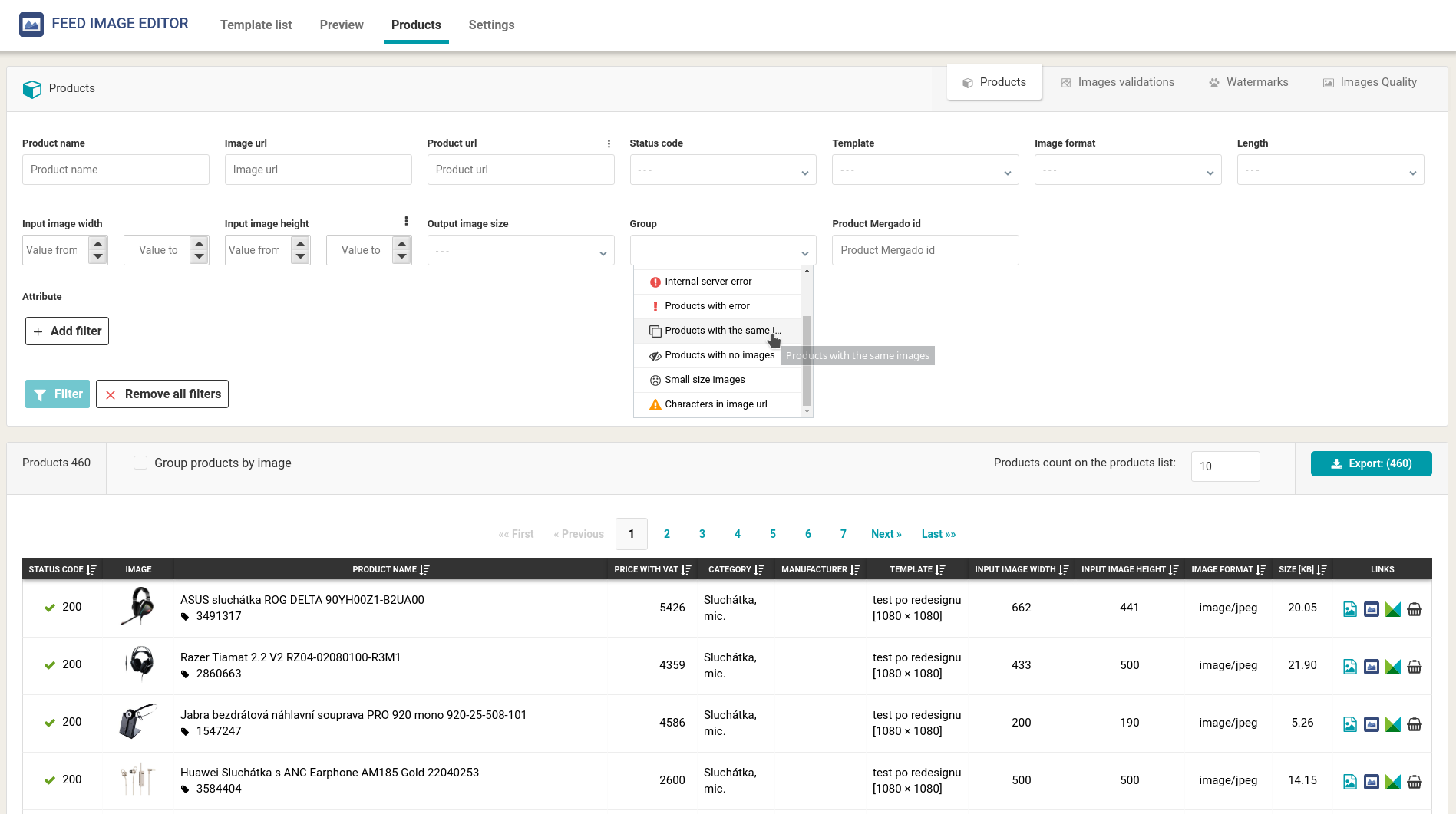Sort by Status Code column icon
Viewport: 1456px width, 814px height.
[92, 569]
